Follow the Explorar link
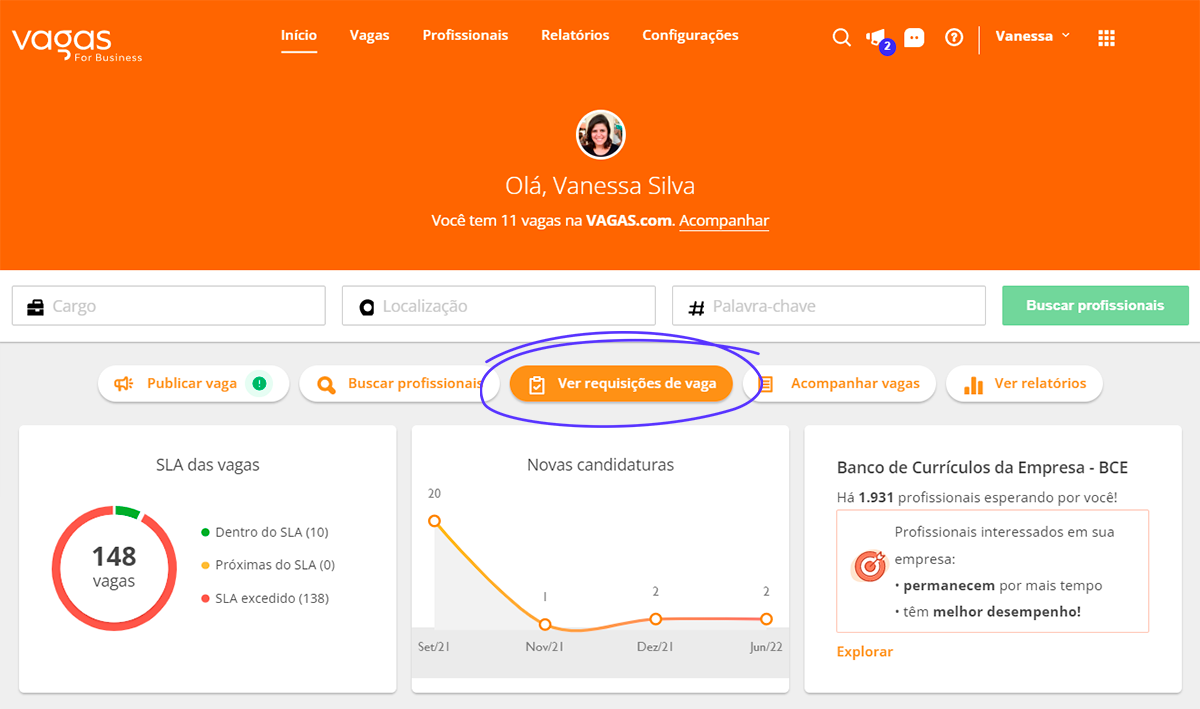This screenshot has width=1200, height=709. coord(865,651)
